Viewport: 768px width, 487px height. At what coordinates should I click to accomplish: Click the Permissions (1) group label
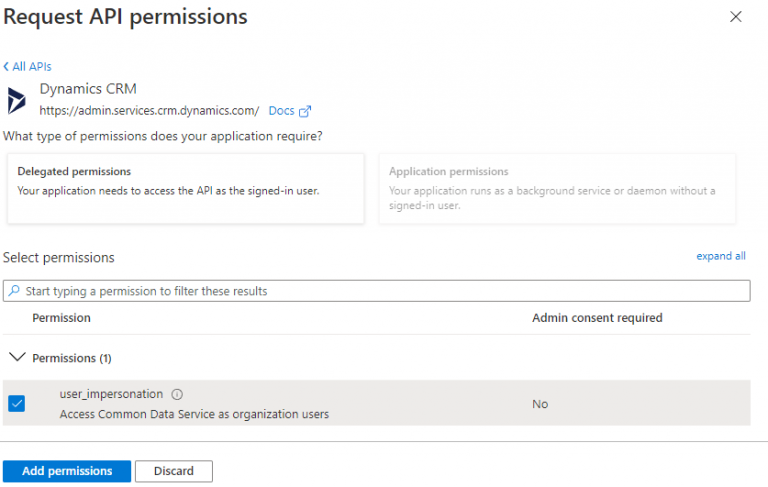coord(71,358)
